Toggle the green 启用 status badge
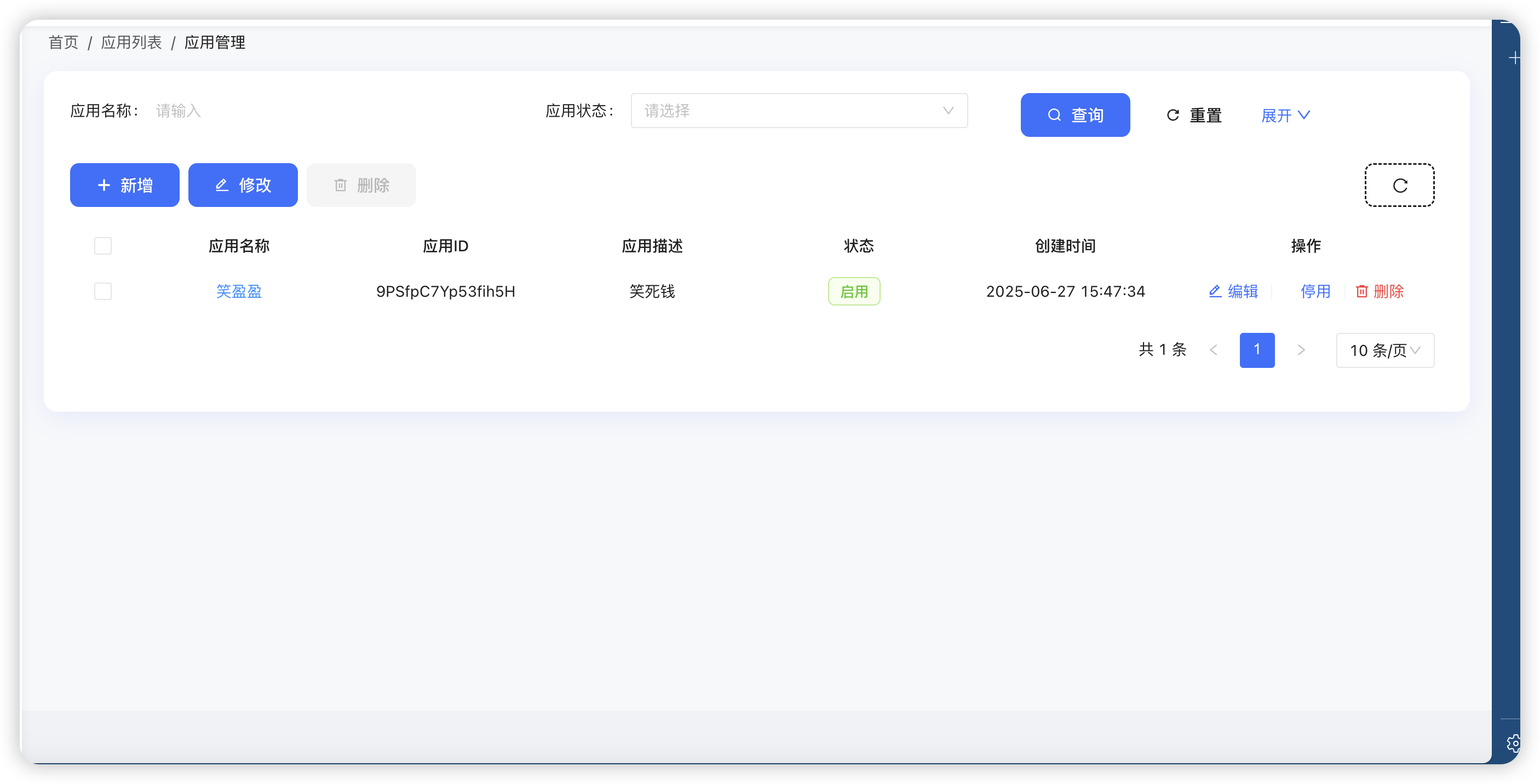The width and height of the screenshot is (1540, 784). click(x=854, y=291)
